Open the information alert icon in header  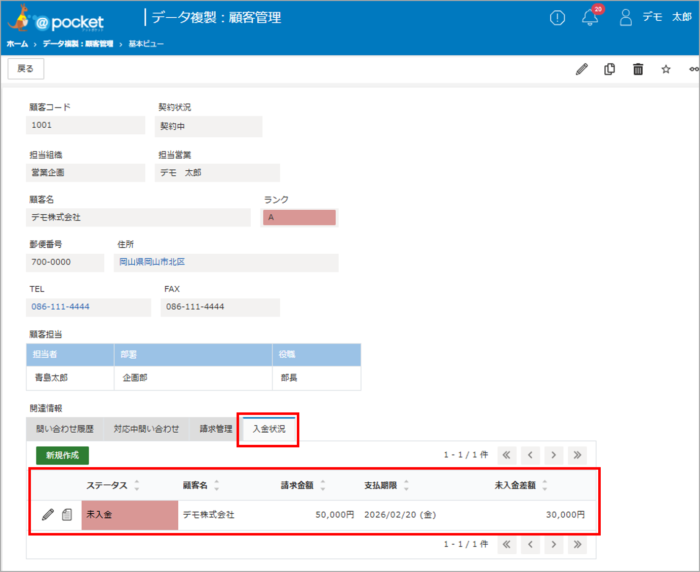coord(557,18)
